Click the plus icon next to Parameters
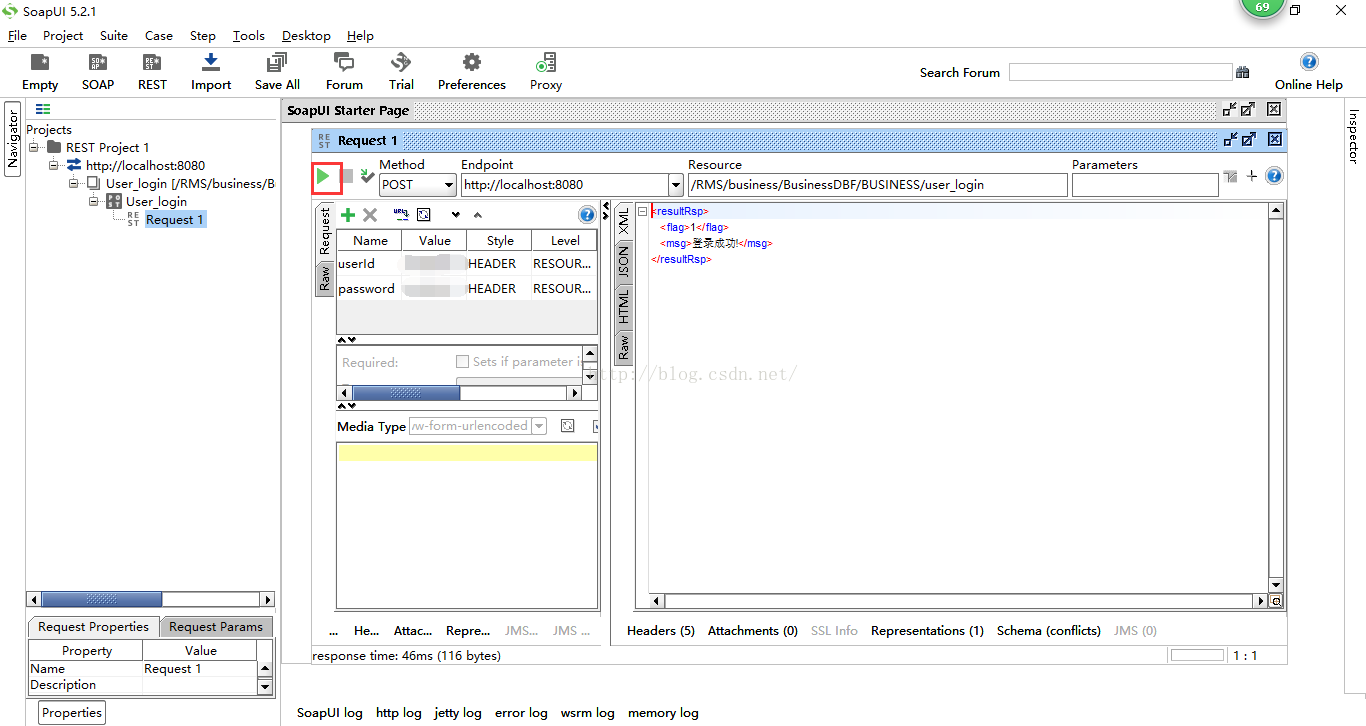The width and height of the screenshot is (1366, 726). (x=1252, y=176)
